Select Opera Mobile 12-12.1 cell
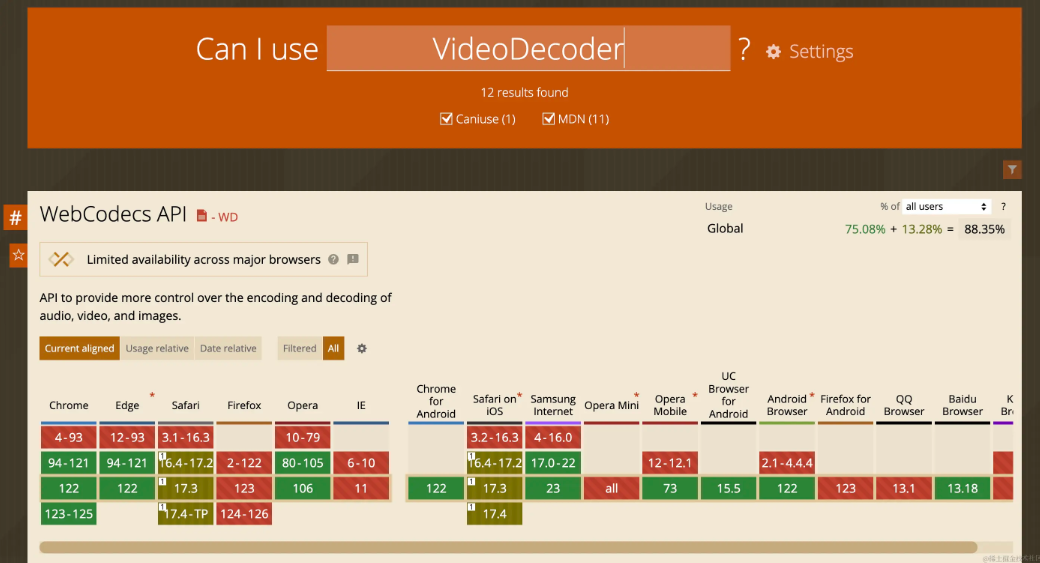The width and height of the screenshot is (1040, 563). (x=670, y=463)
